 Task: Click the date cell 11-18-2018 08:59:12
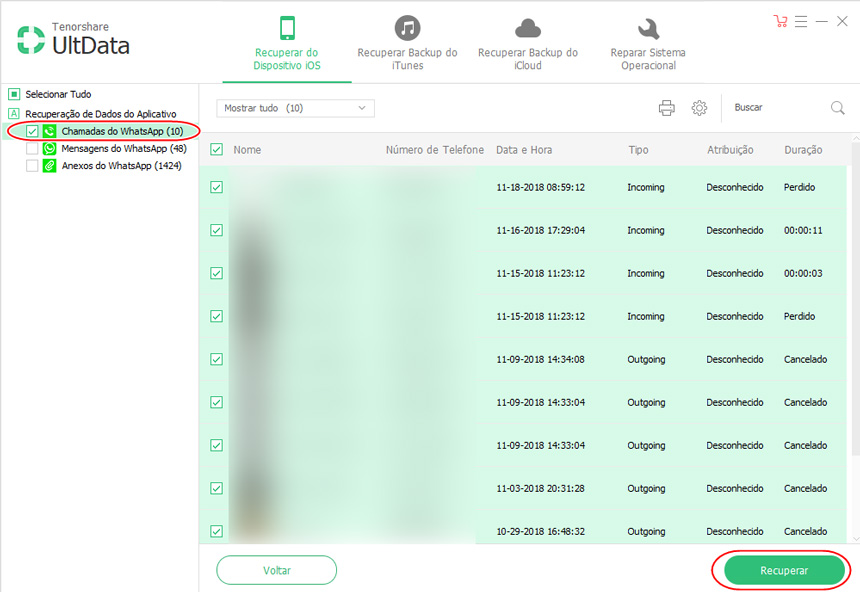pos(540,187)
